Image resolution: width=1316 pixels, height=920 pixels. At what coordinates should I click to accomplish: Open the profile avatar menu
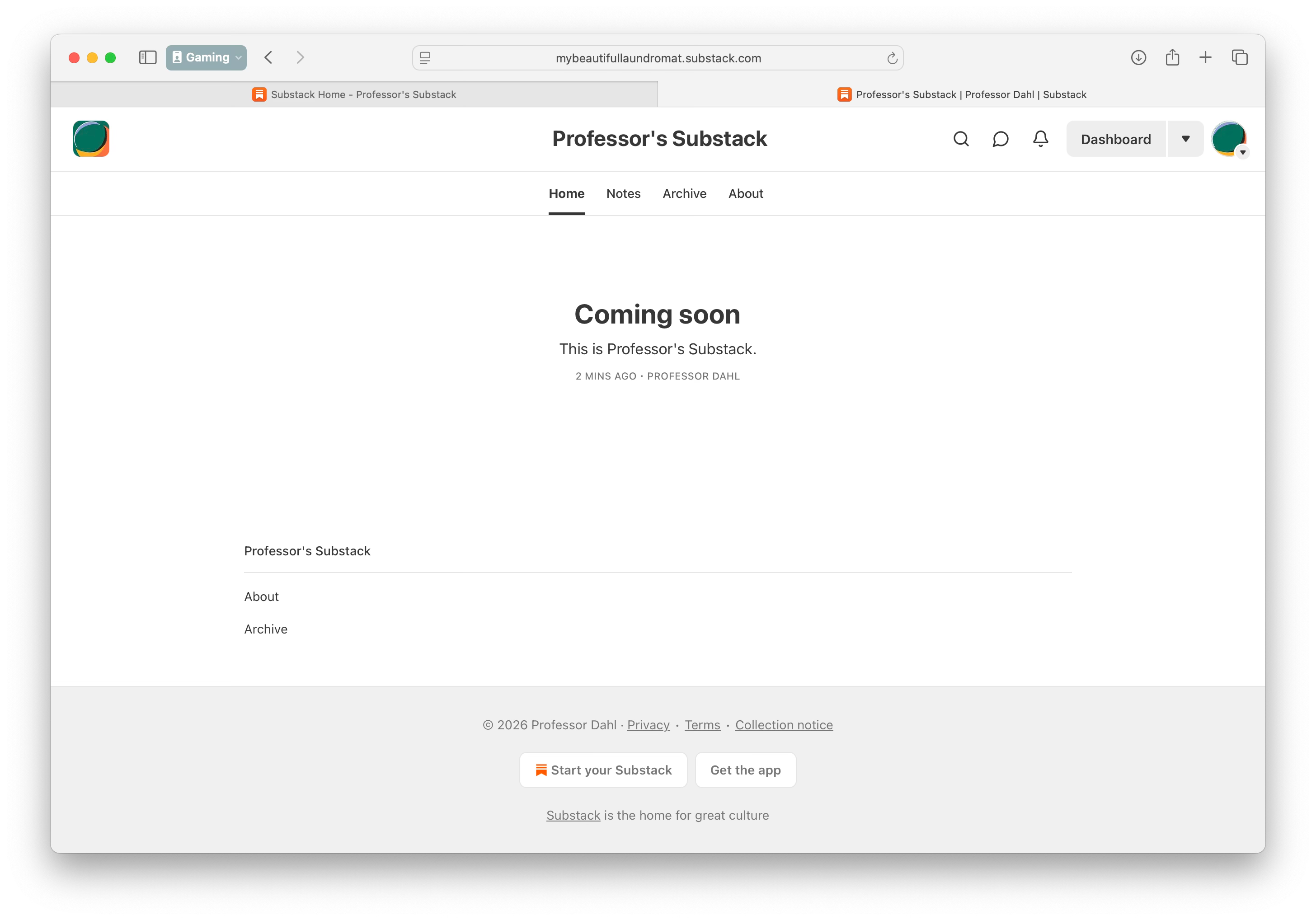(1228, 139)
